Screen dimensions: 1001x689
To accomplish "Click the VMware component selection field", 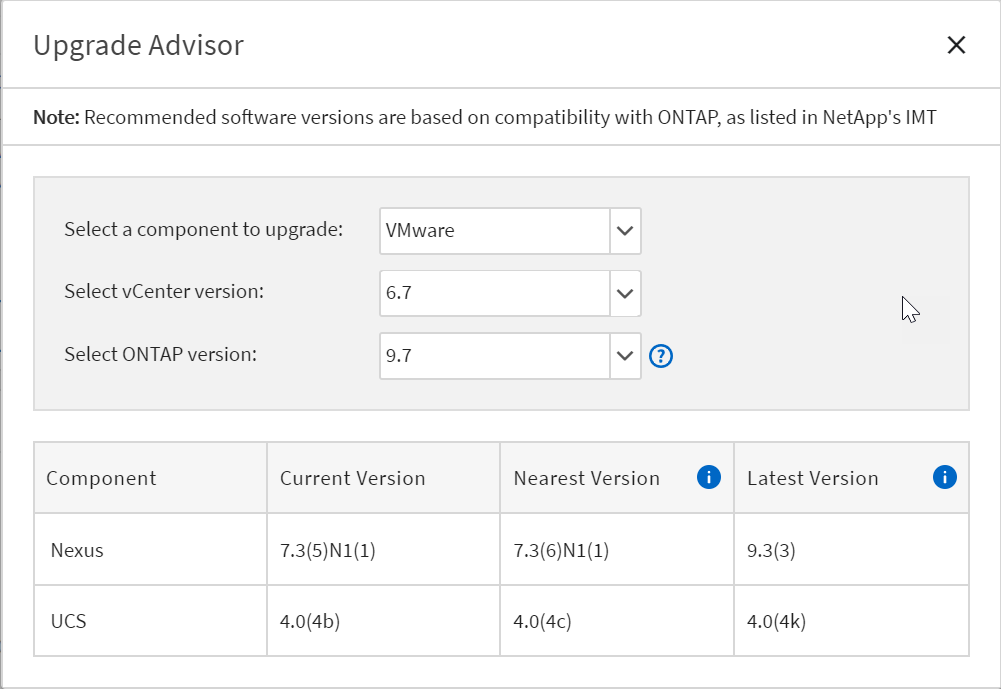I will click(495, 231).
